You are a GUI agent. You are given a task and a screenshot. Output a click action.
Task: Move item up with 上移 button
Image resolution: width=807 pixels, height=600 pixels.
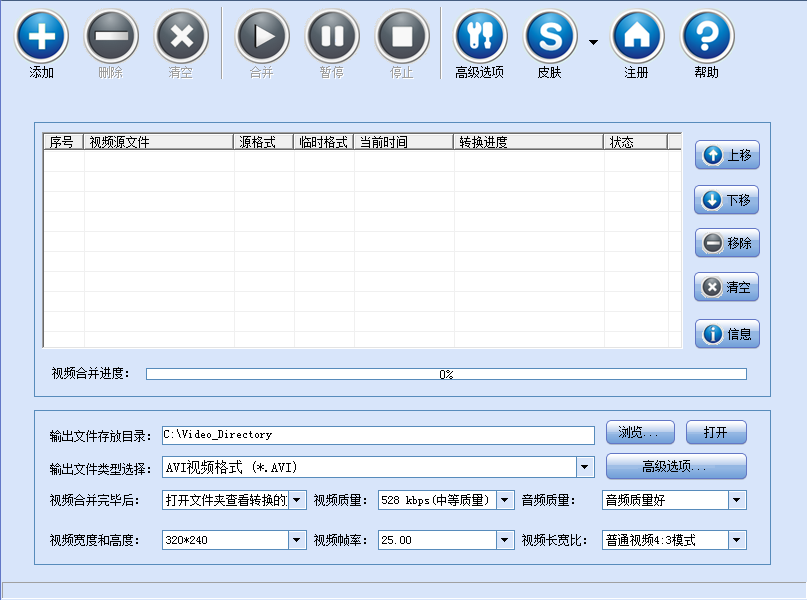pos(727,155)
